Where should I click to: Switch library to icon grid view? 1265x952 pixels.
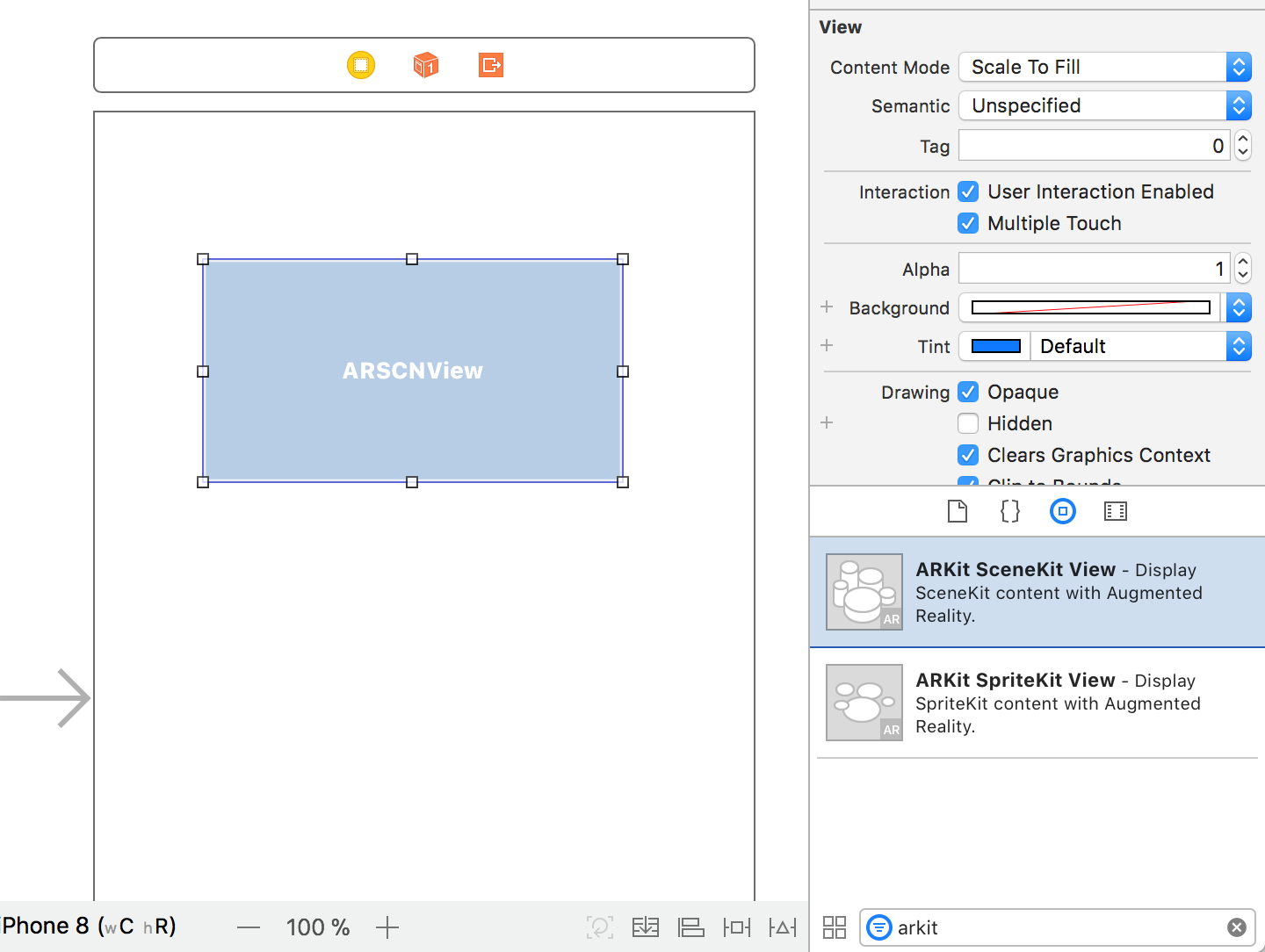tap(835, 927)
